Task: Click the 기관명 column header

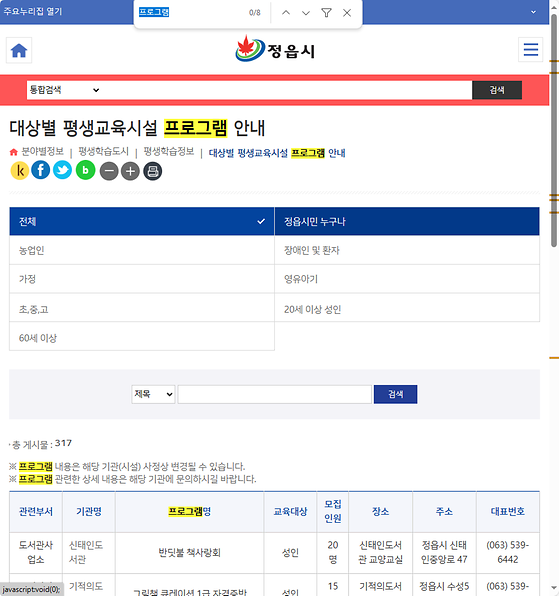Action: coord(89,512)
